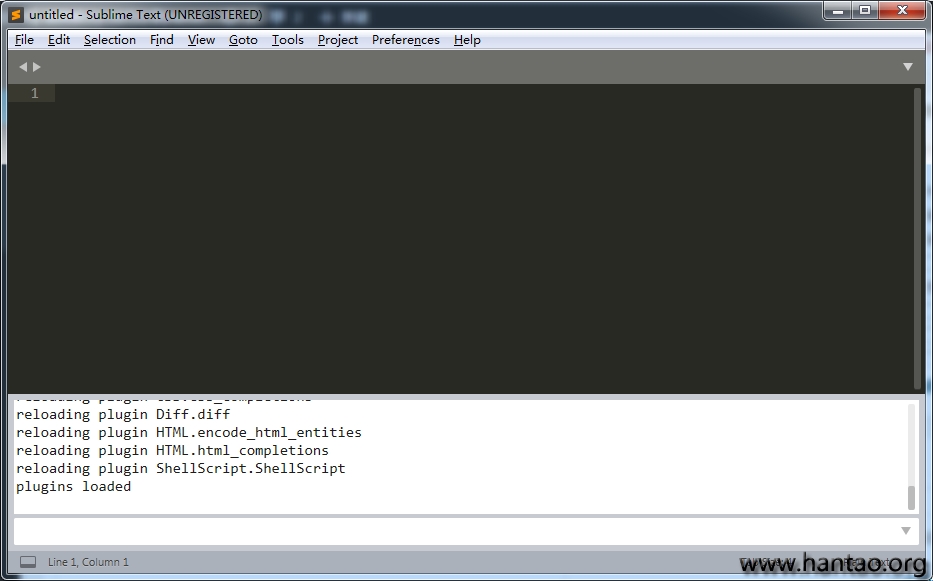
Task: Open the Help menu
Action: point(467,40)
